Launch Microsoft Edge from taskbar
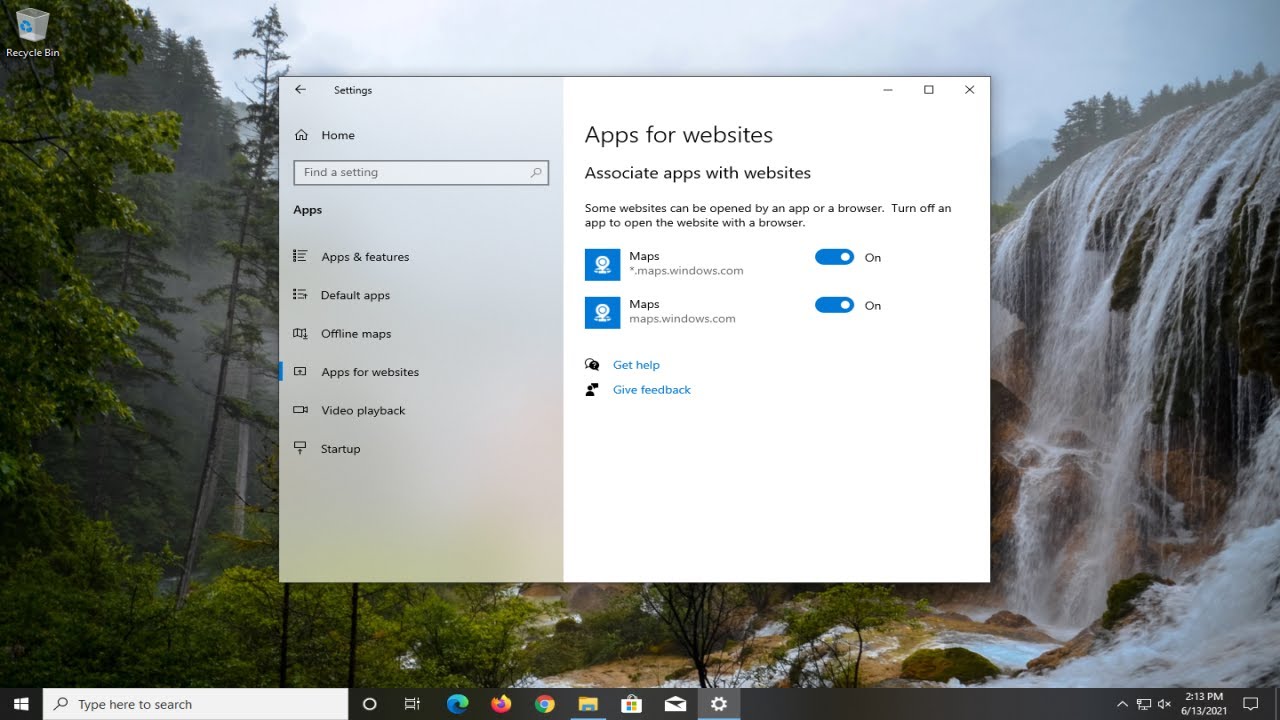This screenshot has height=720, width=1280. pos(457,704)
